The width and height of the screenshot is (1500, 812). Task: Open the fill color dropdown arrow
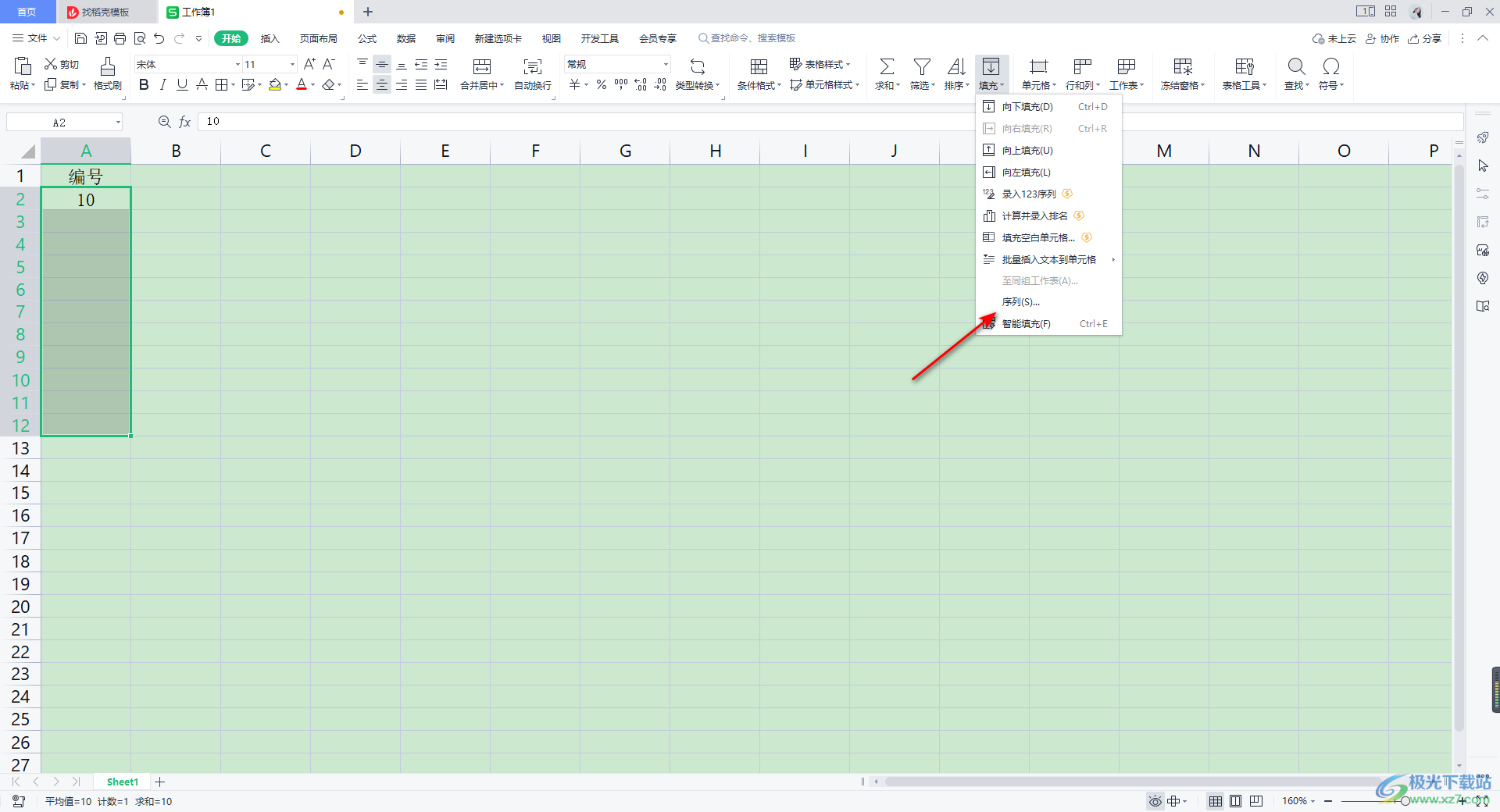[x=287, y=84]
